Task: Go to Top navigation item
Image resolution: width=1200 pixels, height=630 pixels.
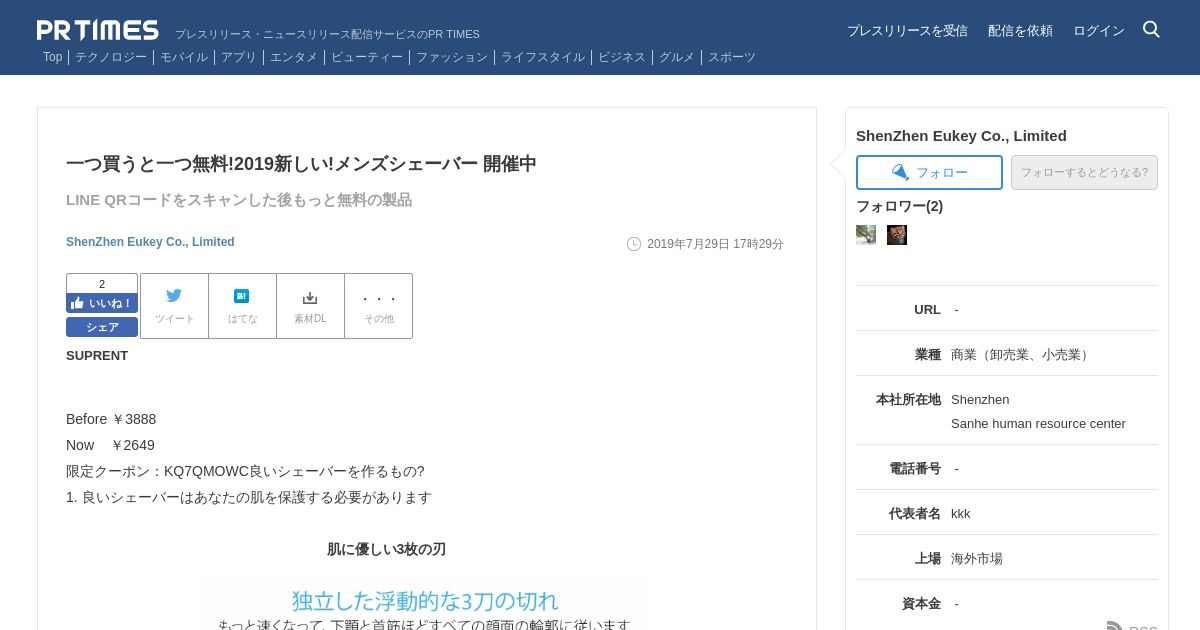Action: 52,57
